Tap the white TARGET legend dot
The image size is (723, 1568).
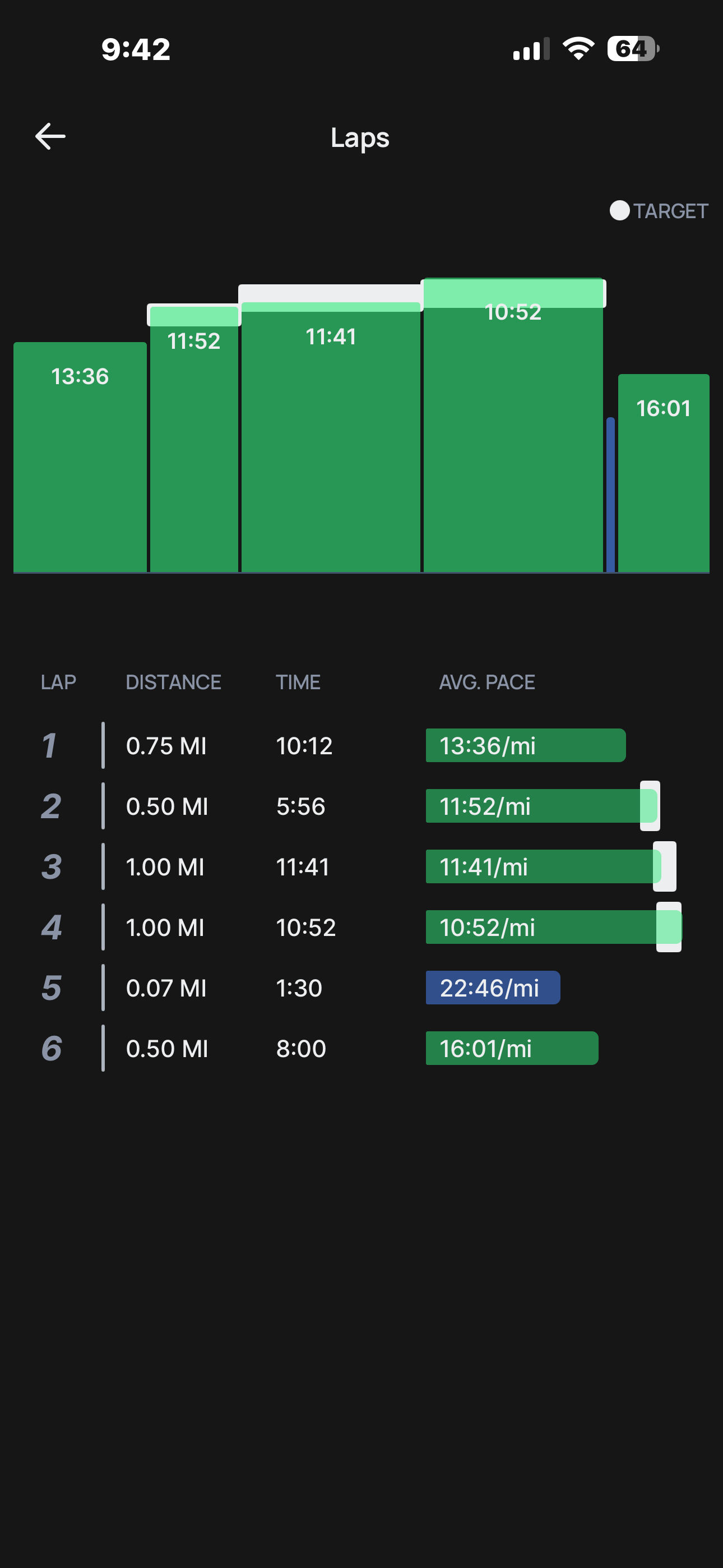pos(619,211)
